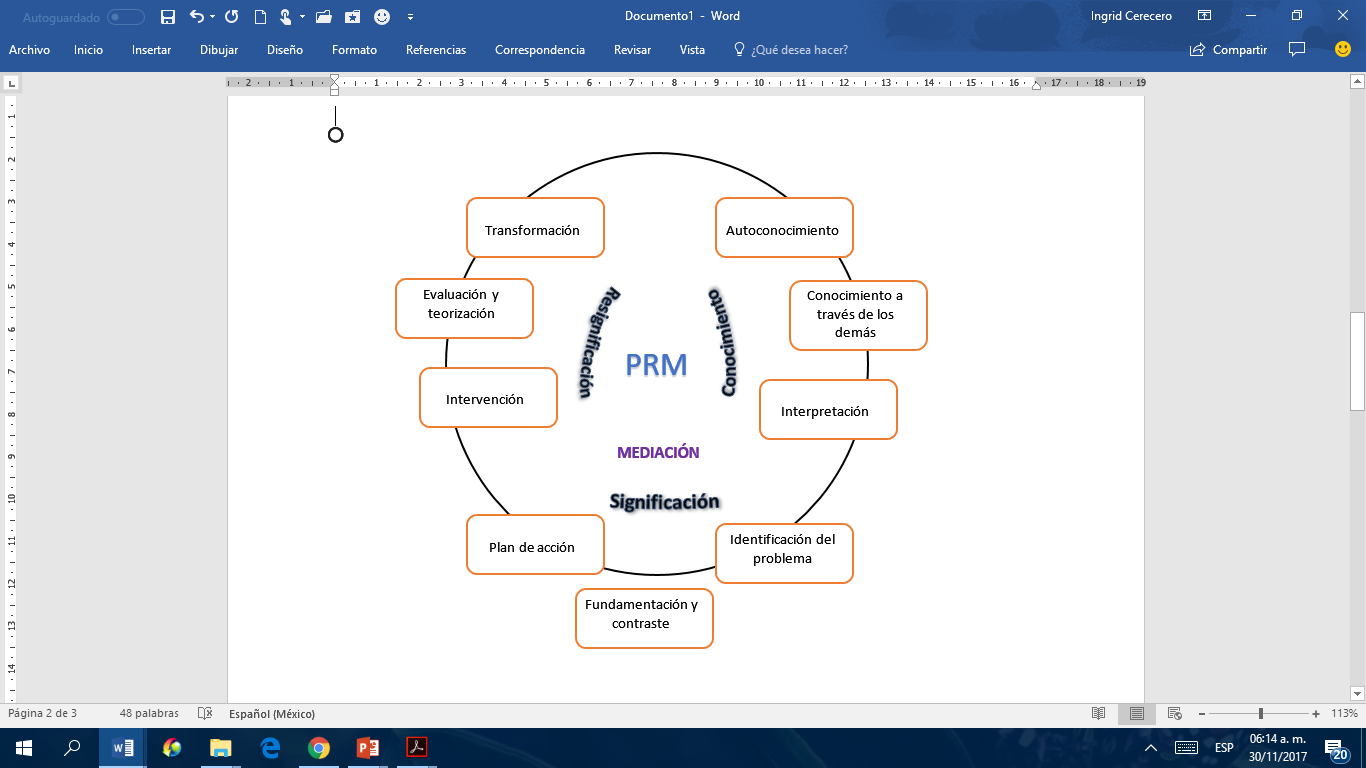Click the zoom slider handle
Image resolution: width=1366 pixels, height=768 pixels.
tap(1261, 713)
